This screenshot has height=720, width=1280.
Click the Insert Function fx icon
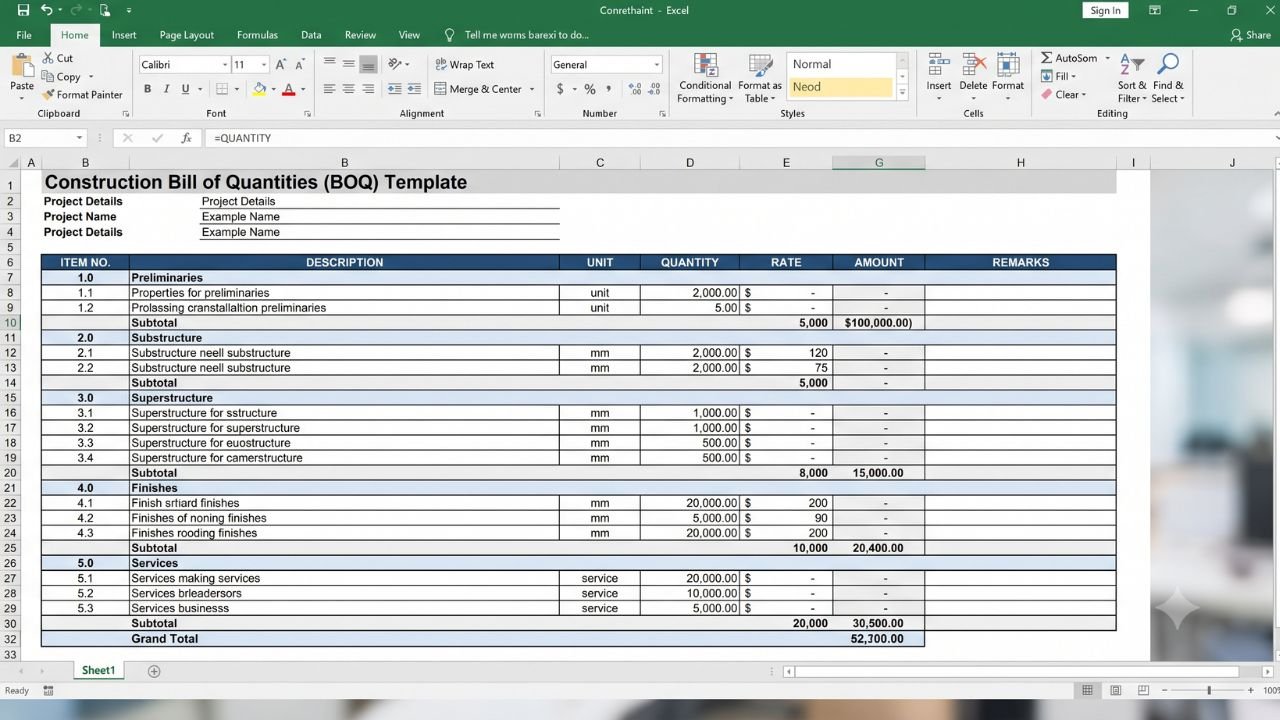pyautogui.click(x=186, y=138)
